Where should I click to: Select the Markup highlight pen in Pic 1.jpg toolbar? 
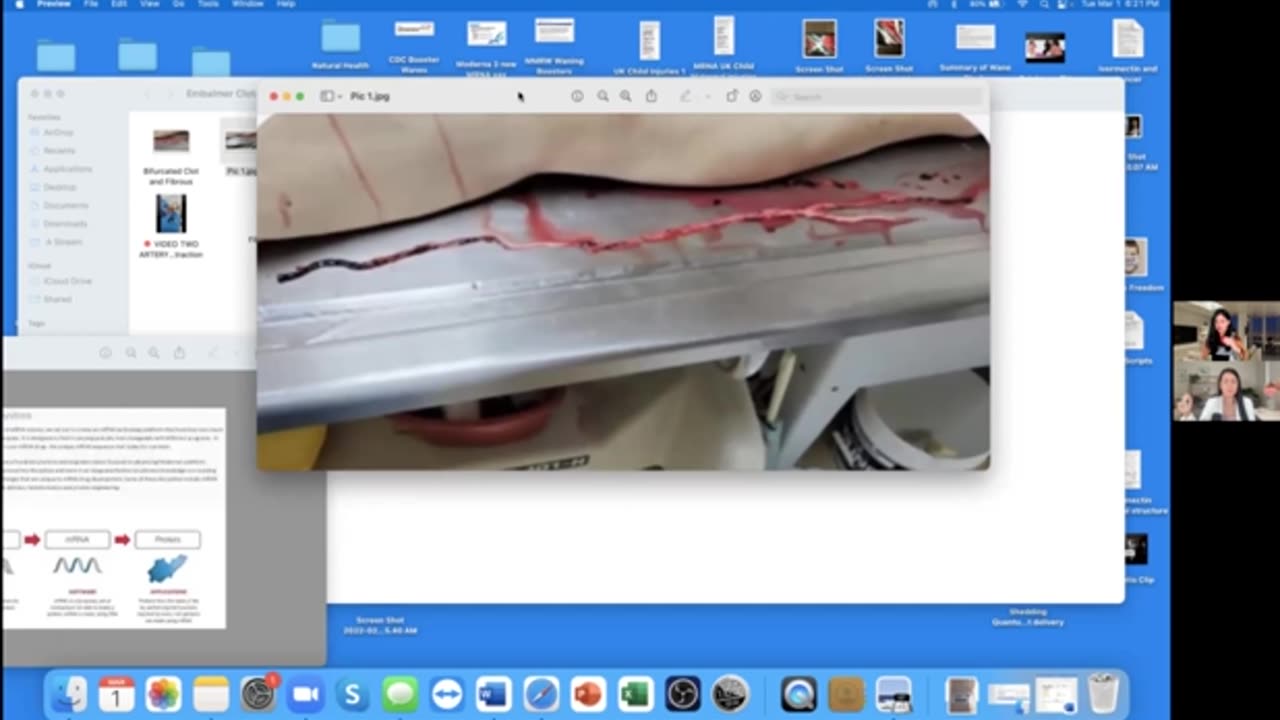coord(686,96)
